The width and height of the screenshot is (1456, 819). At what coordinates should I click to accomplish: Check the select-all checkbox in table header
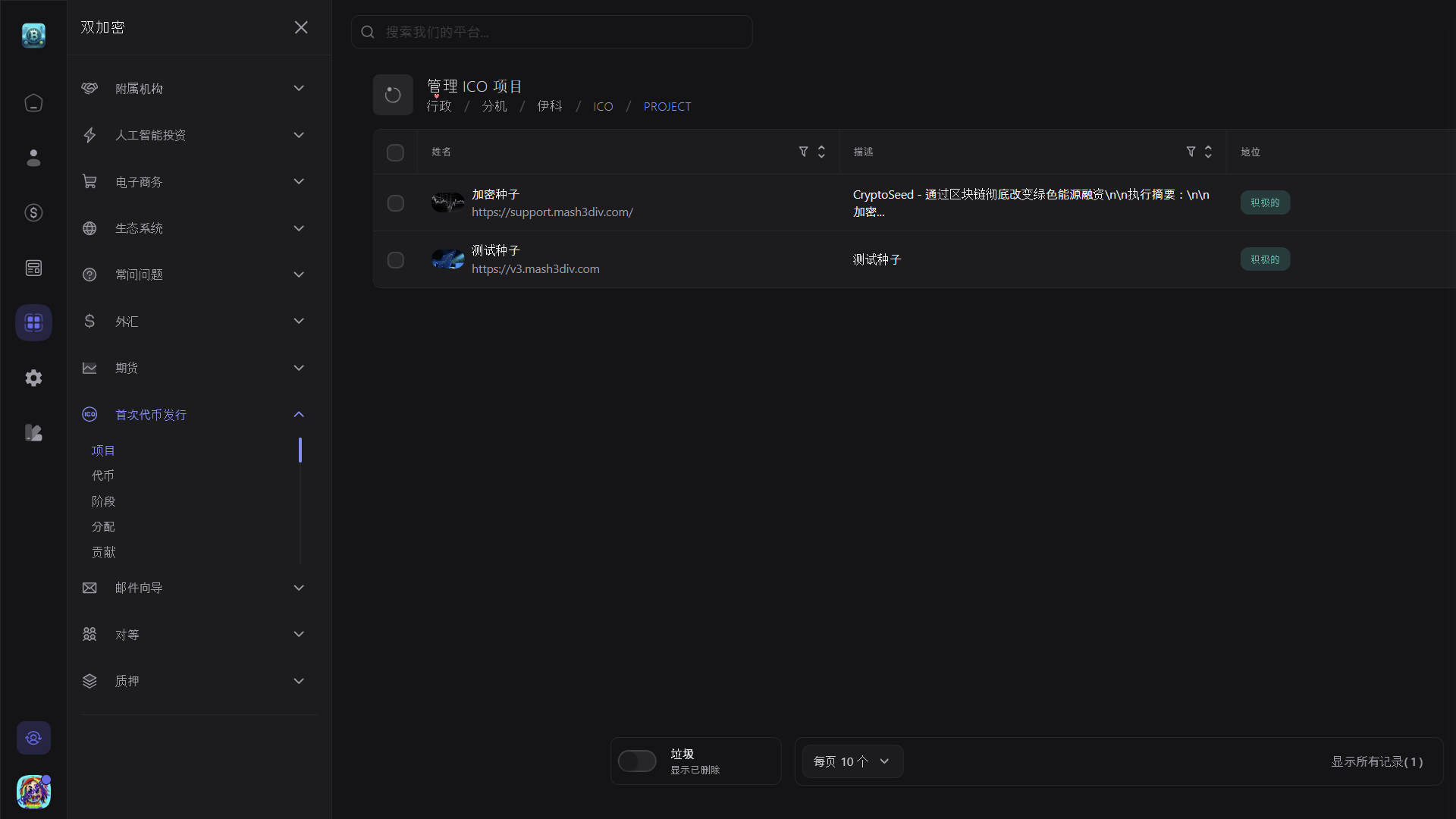(395, 152)
